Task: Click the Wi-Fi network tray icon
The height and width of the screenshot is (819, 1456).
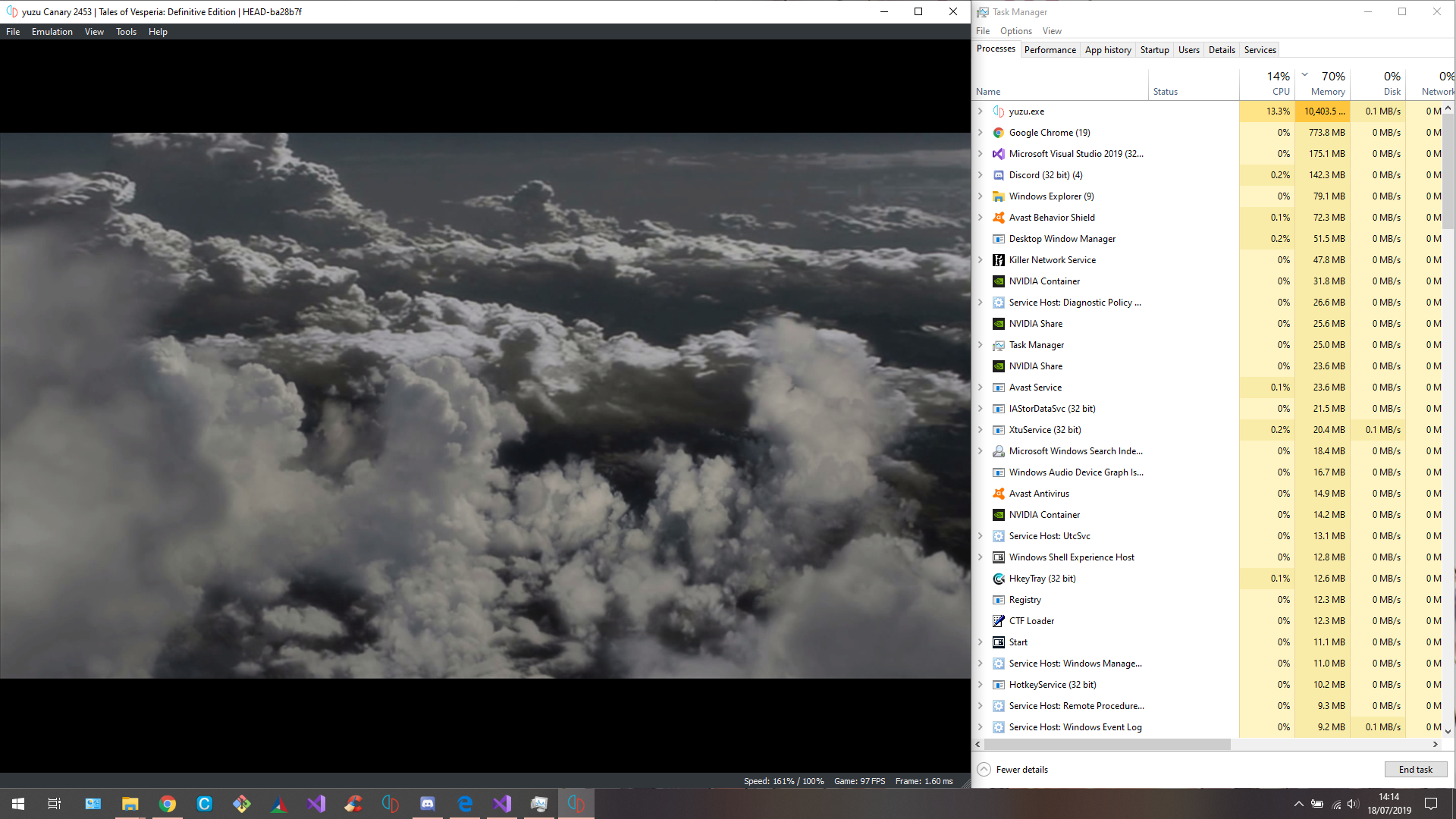Action: (x=1335, y=804)
